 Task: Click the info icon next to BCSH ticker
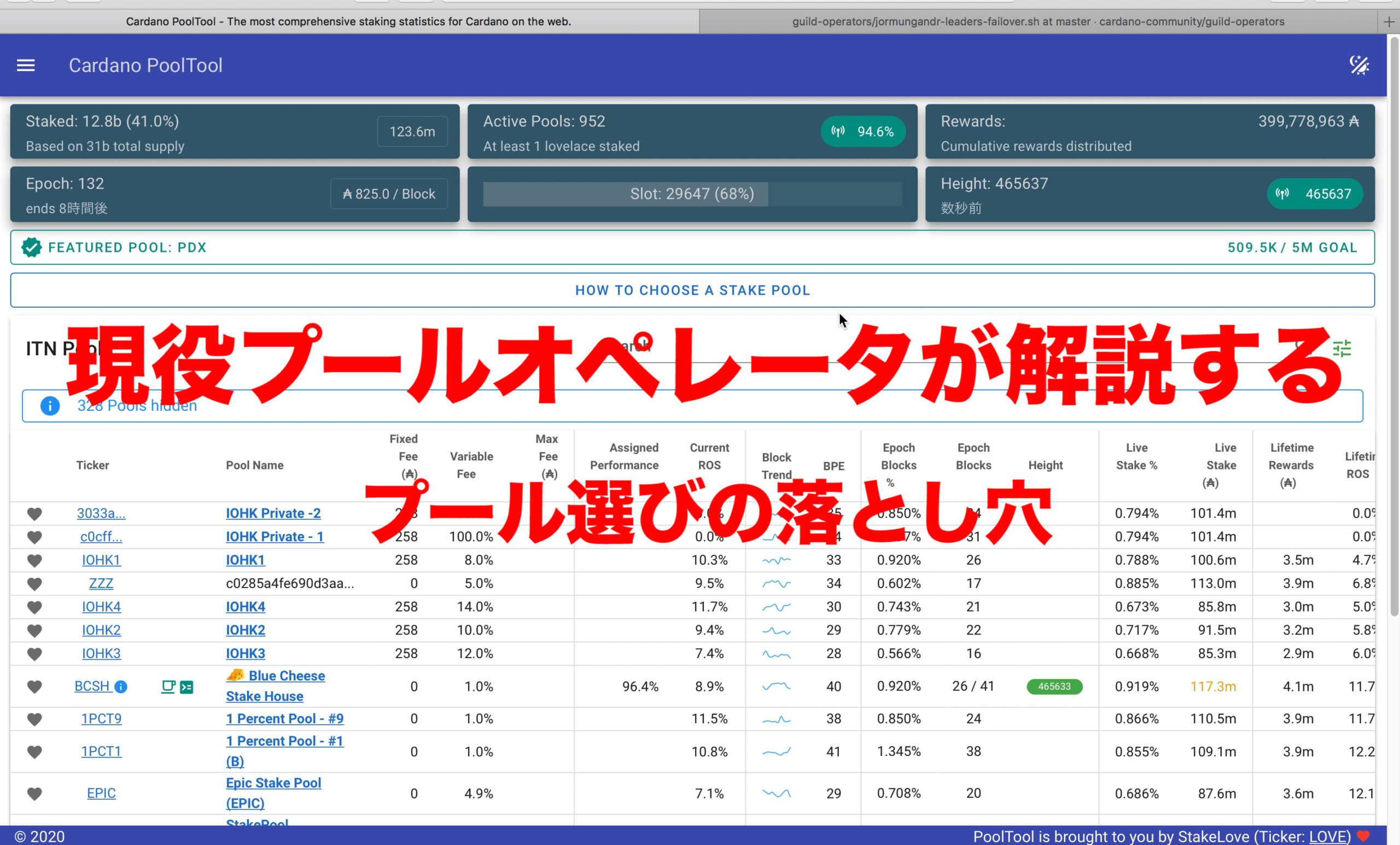click(x=120, y=686)
